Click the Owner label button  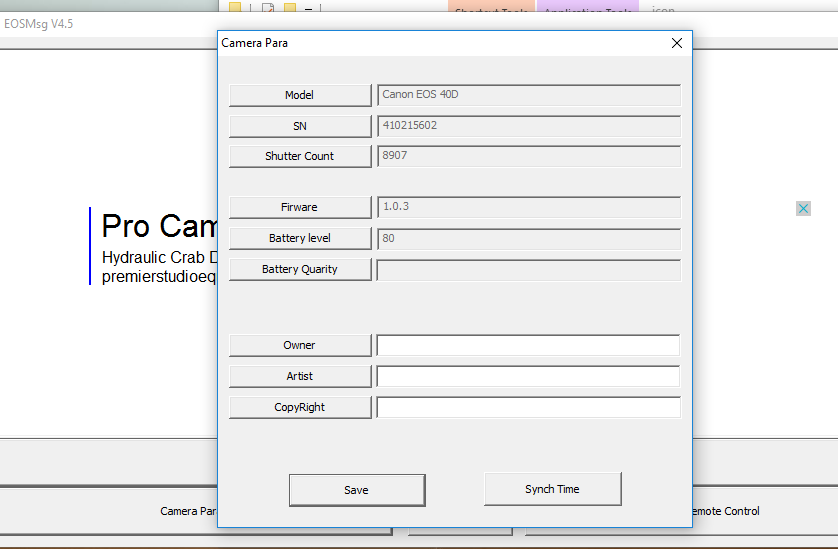(x=300, y=345)
